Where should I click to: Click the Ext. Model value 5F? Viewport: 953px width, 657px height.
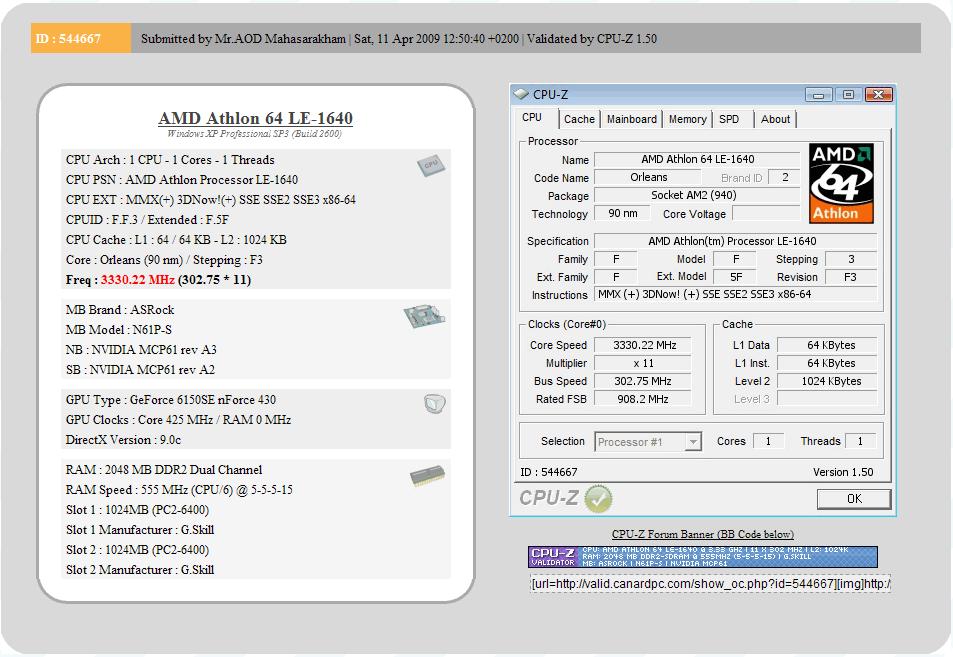735,277
